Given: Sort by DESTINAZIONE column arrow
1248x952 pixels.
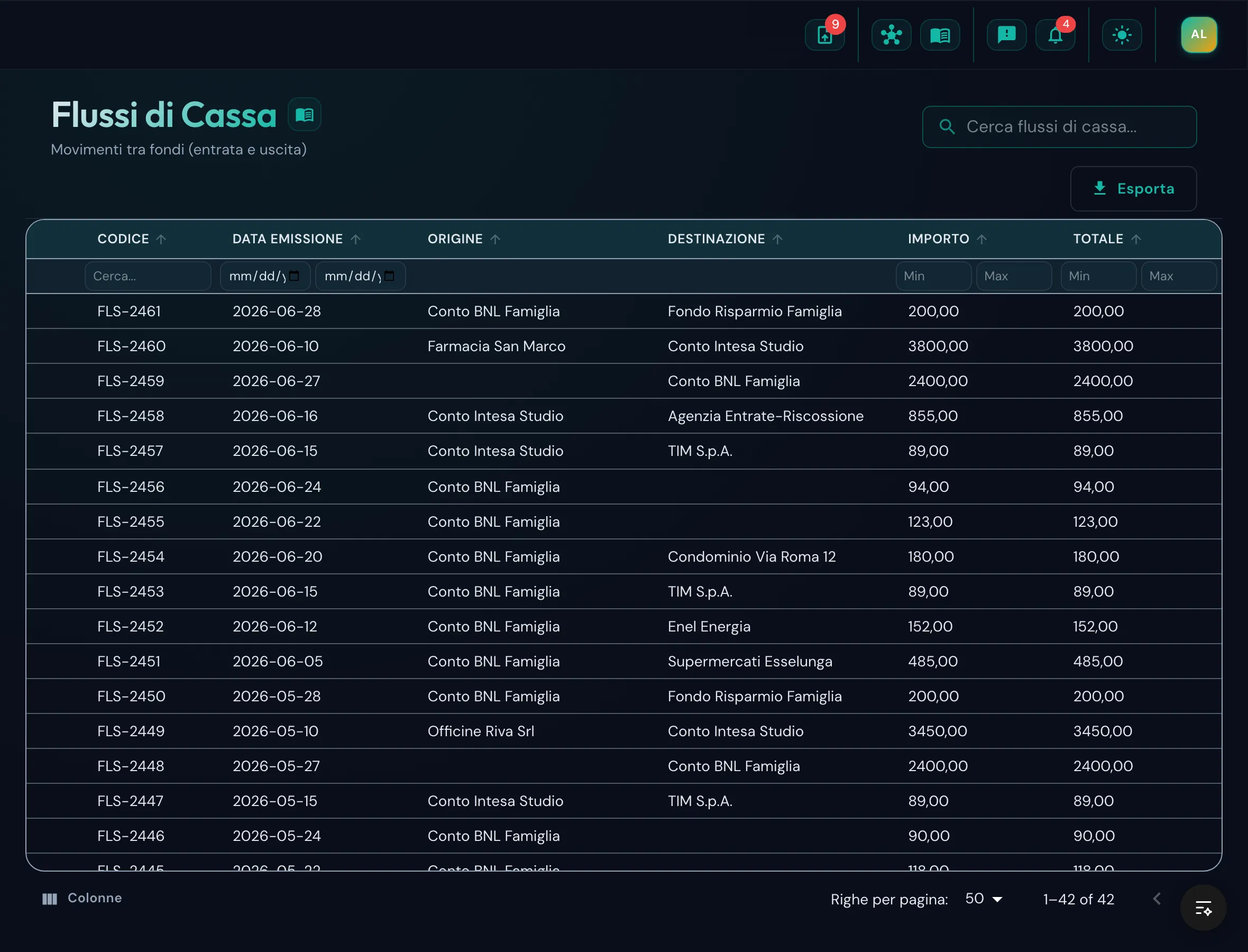Looking at the screenshot, I should pyautogui.click(x=777, y=239).
